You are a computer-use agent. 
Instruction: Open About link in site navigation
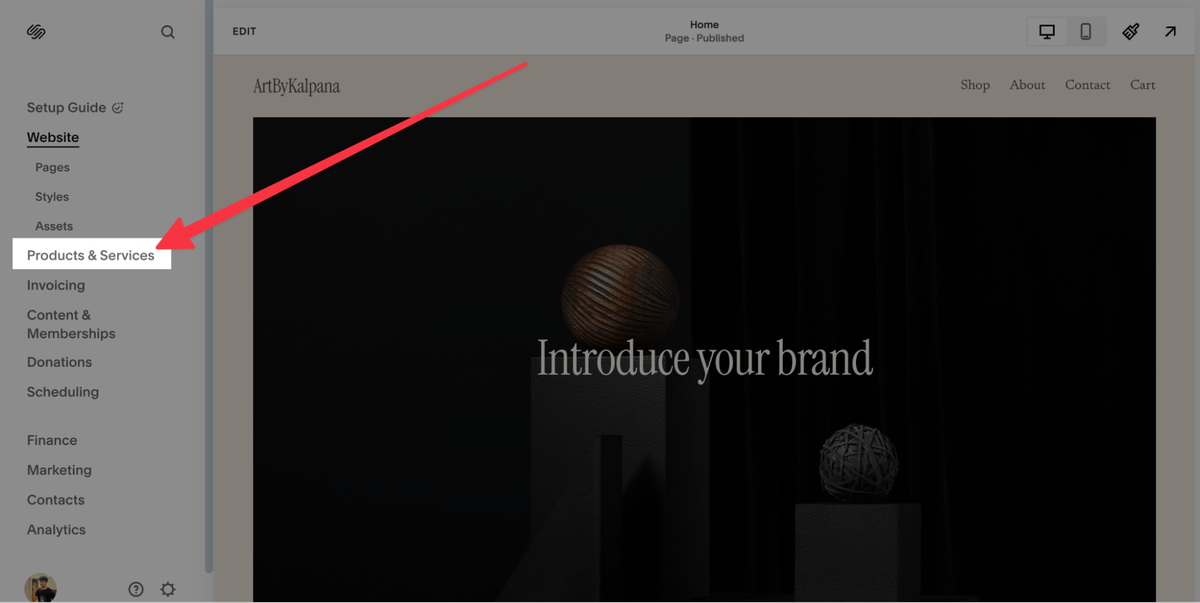(x=1027, y=85)
